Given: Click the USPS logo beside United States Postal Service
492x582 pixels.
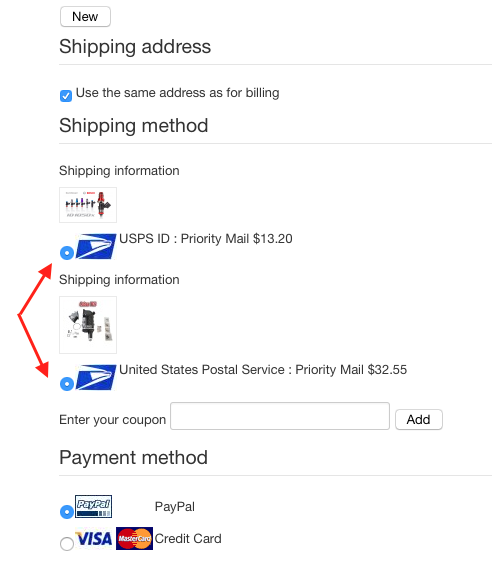Looking at the screenshot, I should coord(96,377).
